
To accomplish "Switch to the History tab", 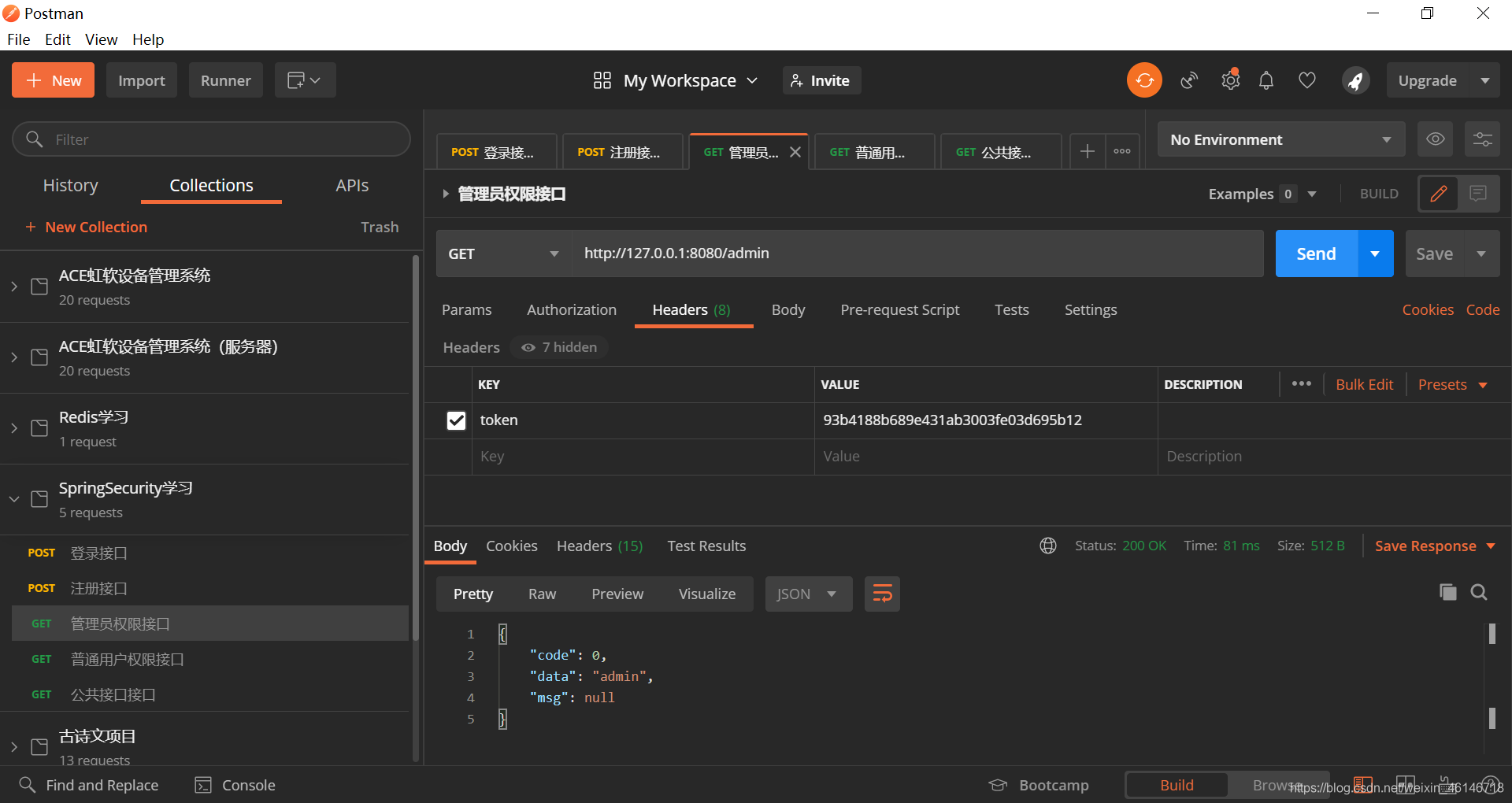I will [x=71, y=185].
